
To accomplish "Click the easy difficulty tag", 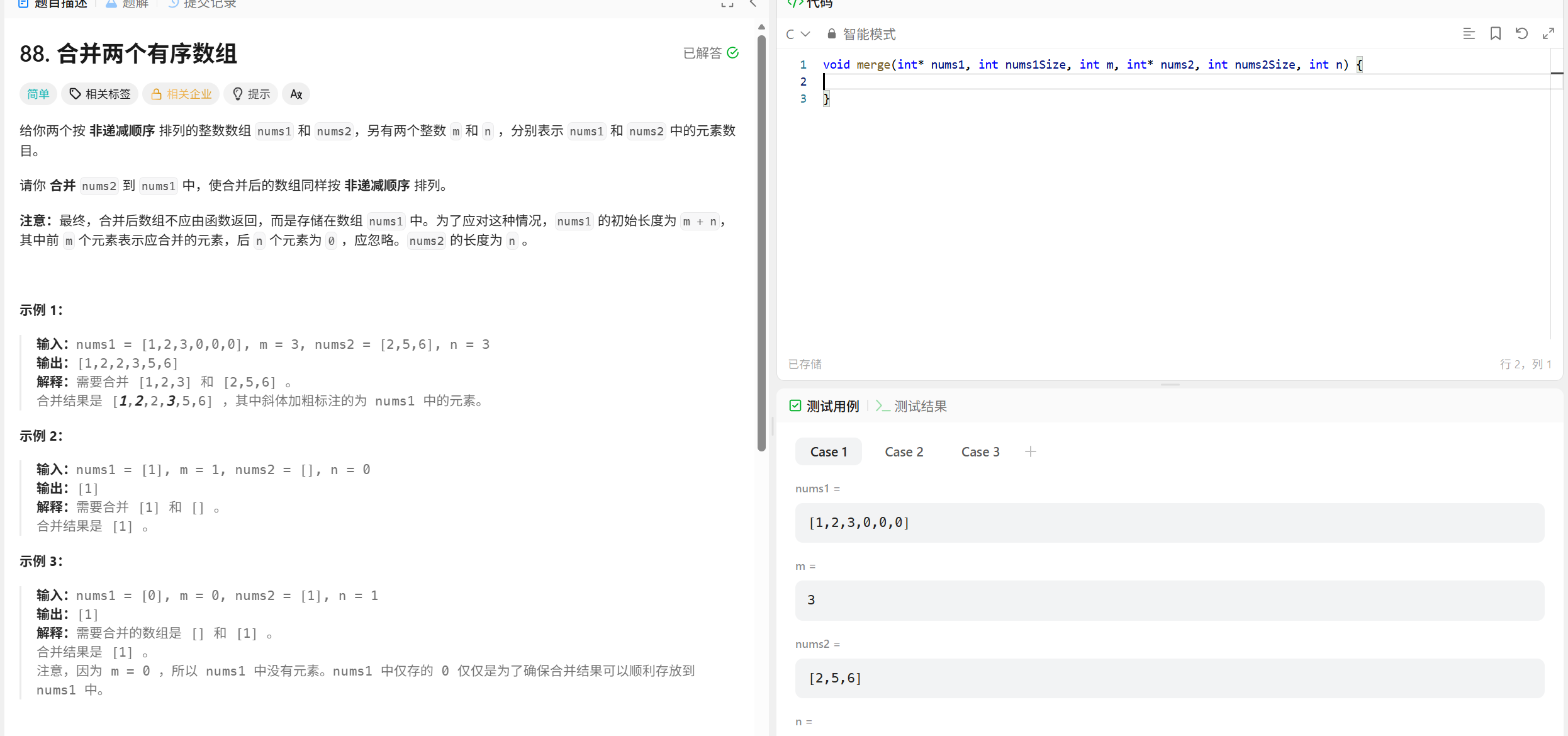I will pos(38,94).
